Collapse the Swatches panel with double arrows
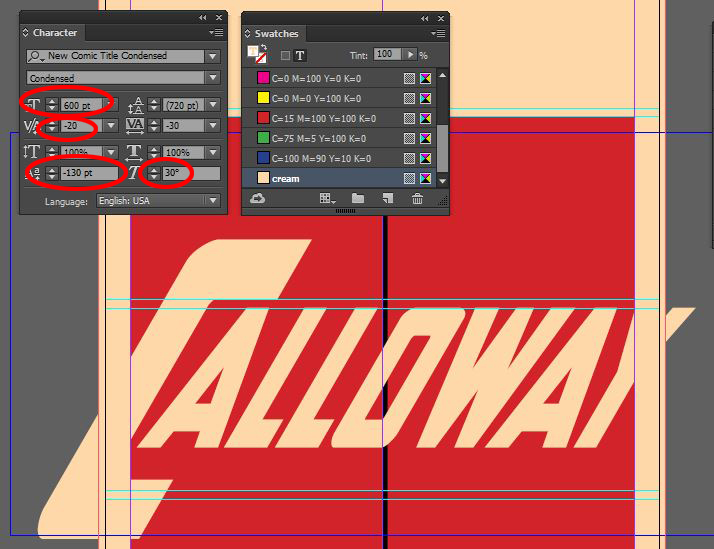 point(424,18)
